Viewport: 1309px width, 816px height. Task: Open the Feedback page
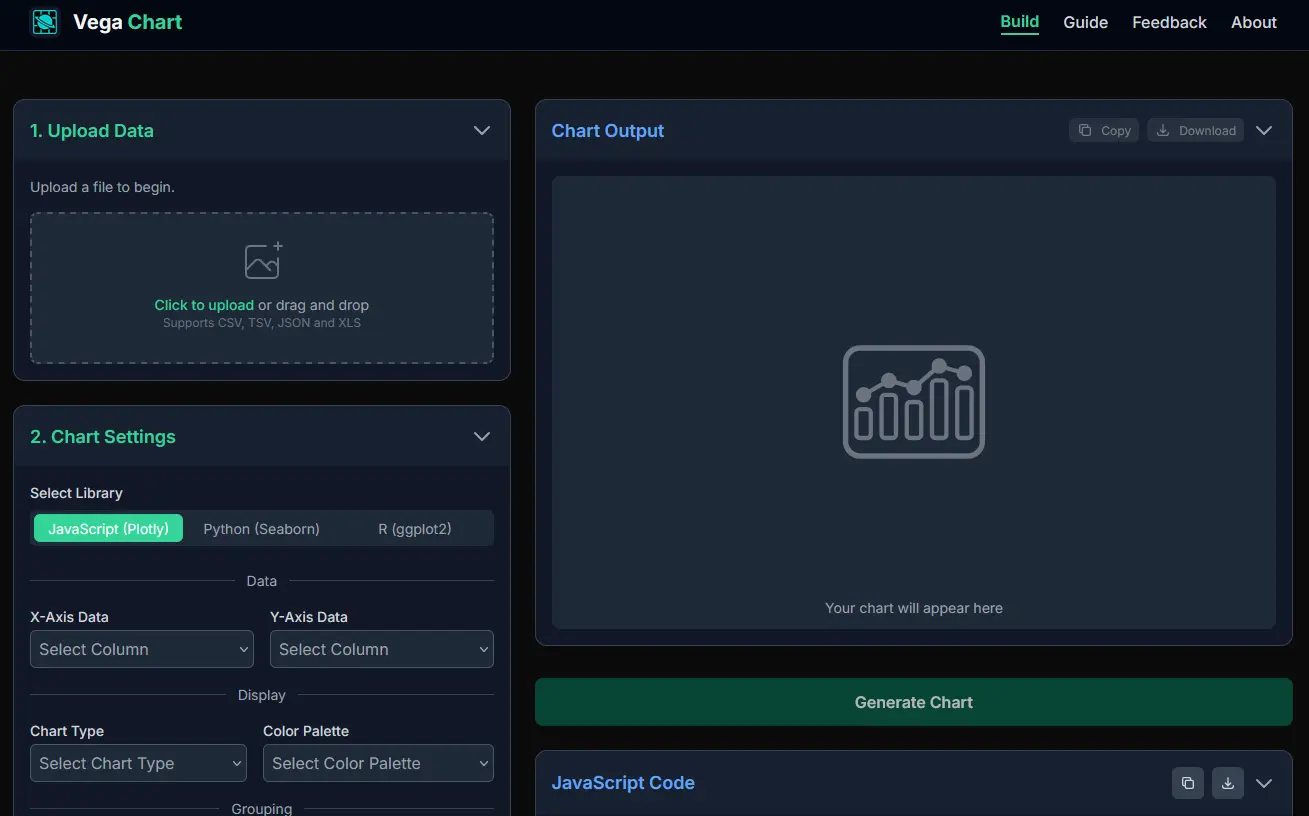coord(1168,22)
